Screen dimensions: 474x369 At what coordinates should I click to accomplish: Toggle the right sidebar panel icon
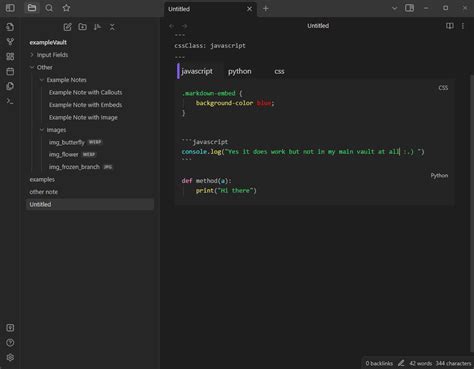[x=409, y=8]
